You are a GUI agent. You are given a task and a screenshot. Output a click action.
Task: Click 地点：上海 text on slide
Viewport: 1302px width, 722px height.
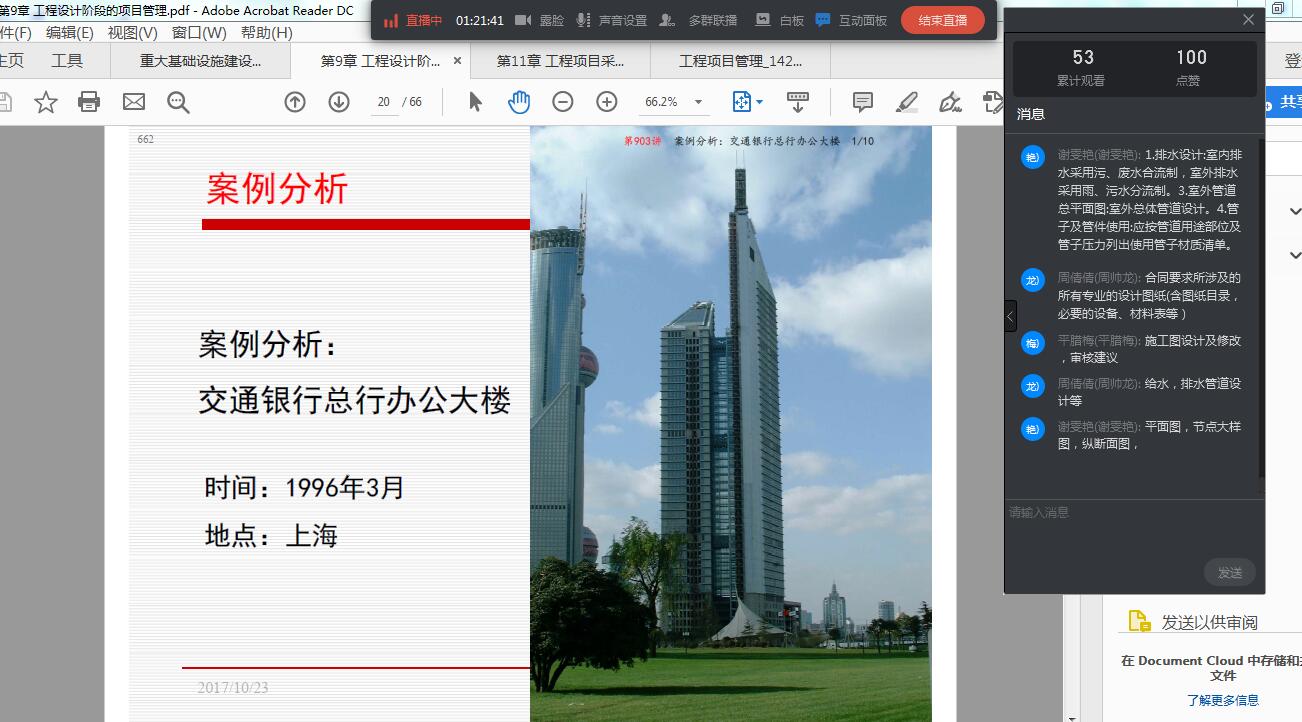[x=271, y=535]
